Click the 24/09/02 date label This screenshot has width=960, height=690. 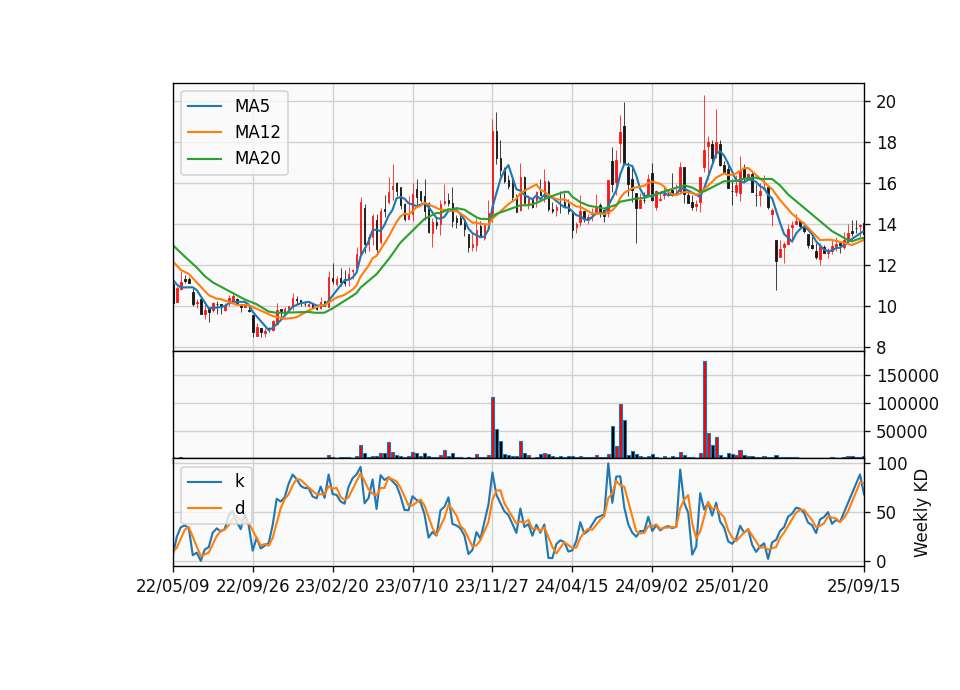(x=651, y=586)
